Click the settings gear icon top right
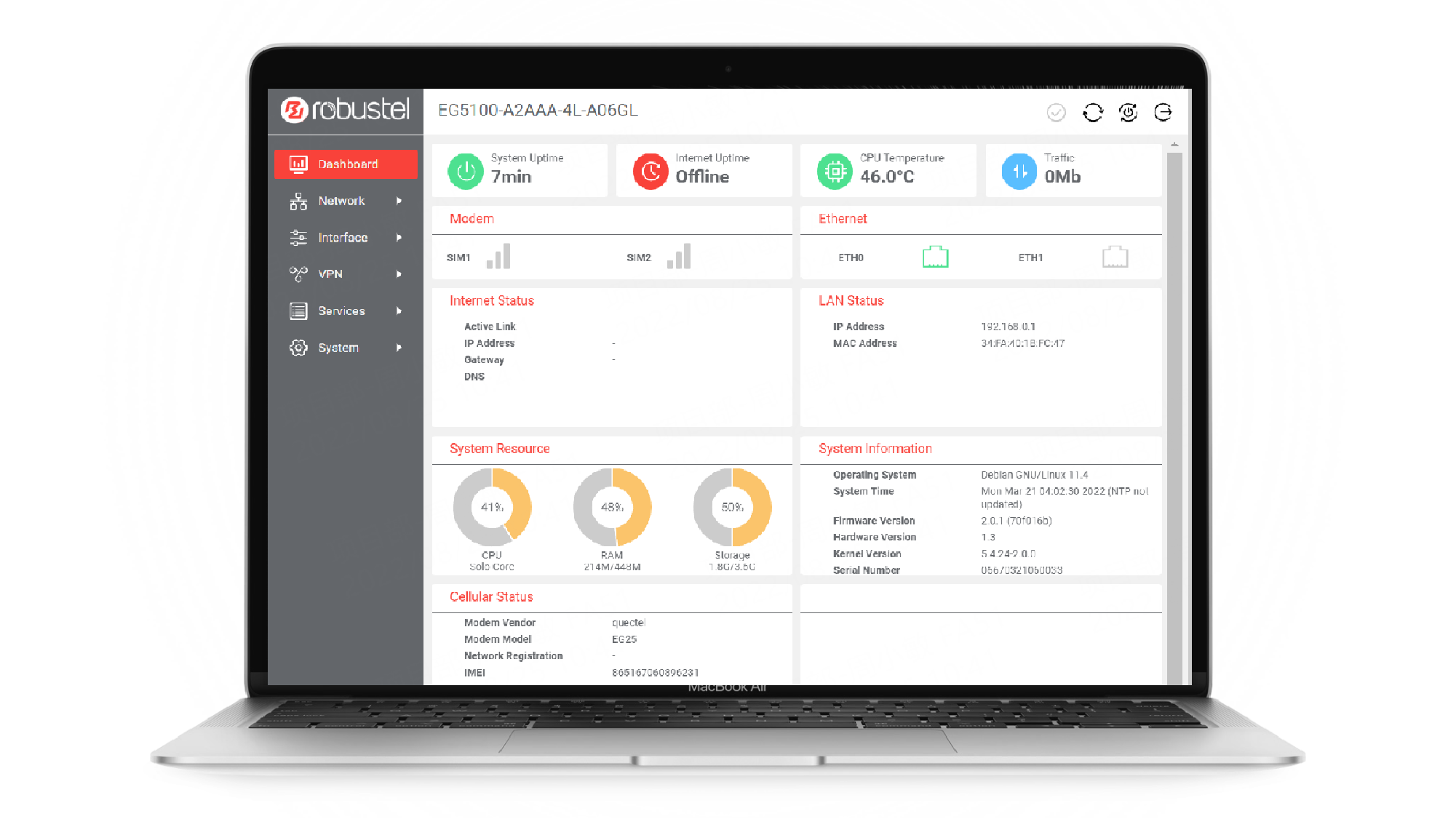Viewport: 1456px width, 819px height. click(1128, 112)
